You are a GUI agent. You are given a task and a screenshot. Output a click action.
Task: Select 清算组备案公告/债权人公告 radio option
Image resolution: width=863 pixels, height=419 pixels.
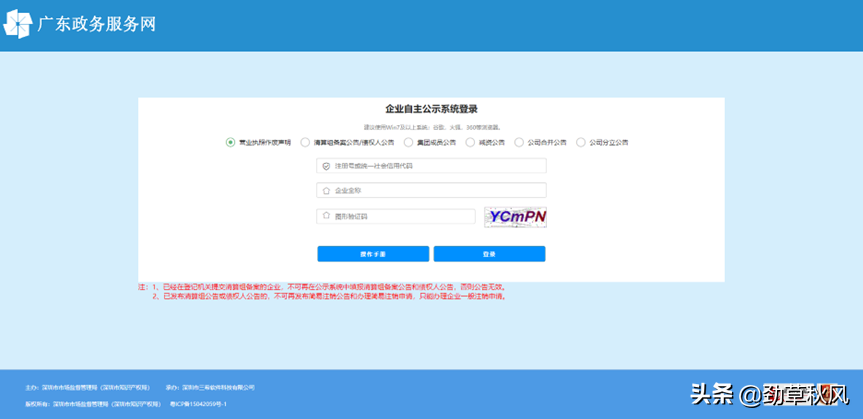tap(305, 143)
